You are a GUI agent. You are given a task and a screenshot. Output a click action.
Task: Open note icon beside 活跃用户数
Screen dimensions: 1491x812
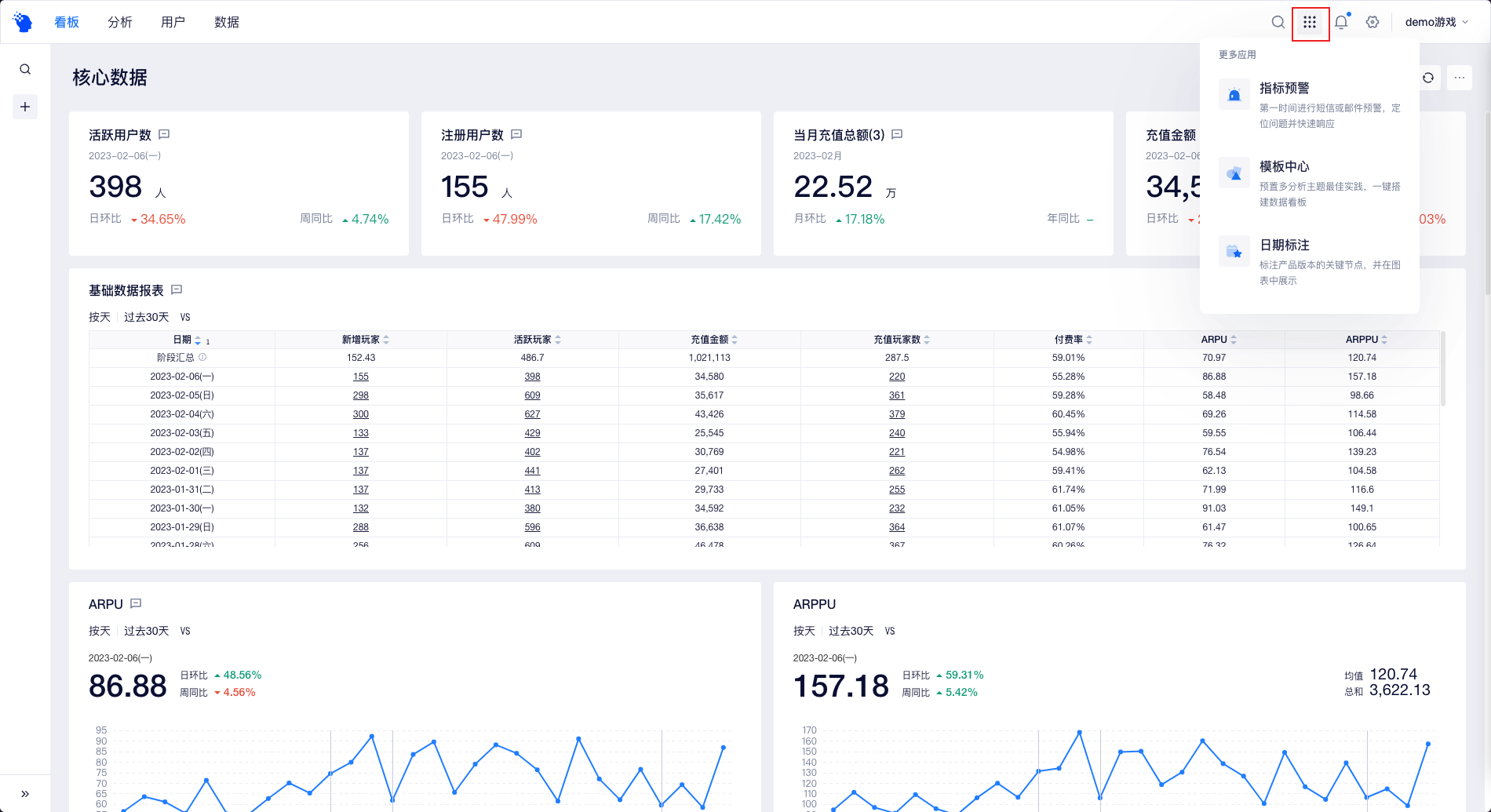pos(164,135)
